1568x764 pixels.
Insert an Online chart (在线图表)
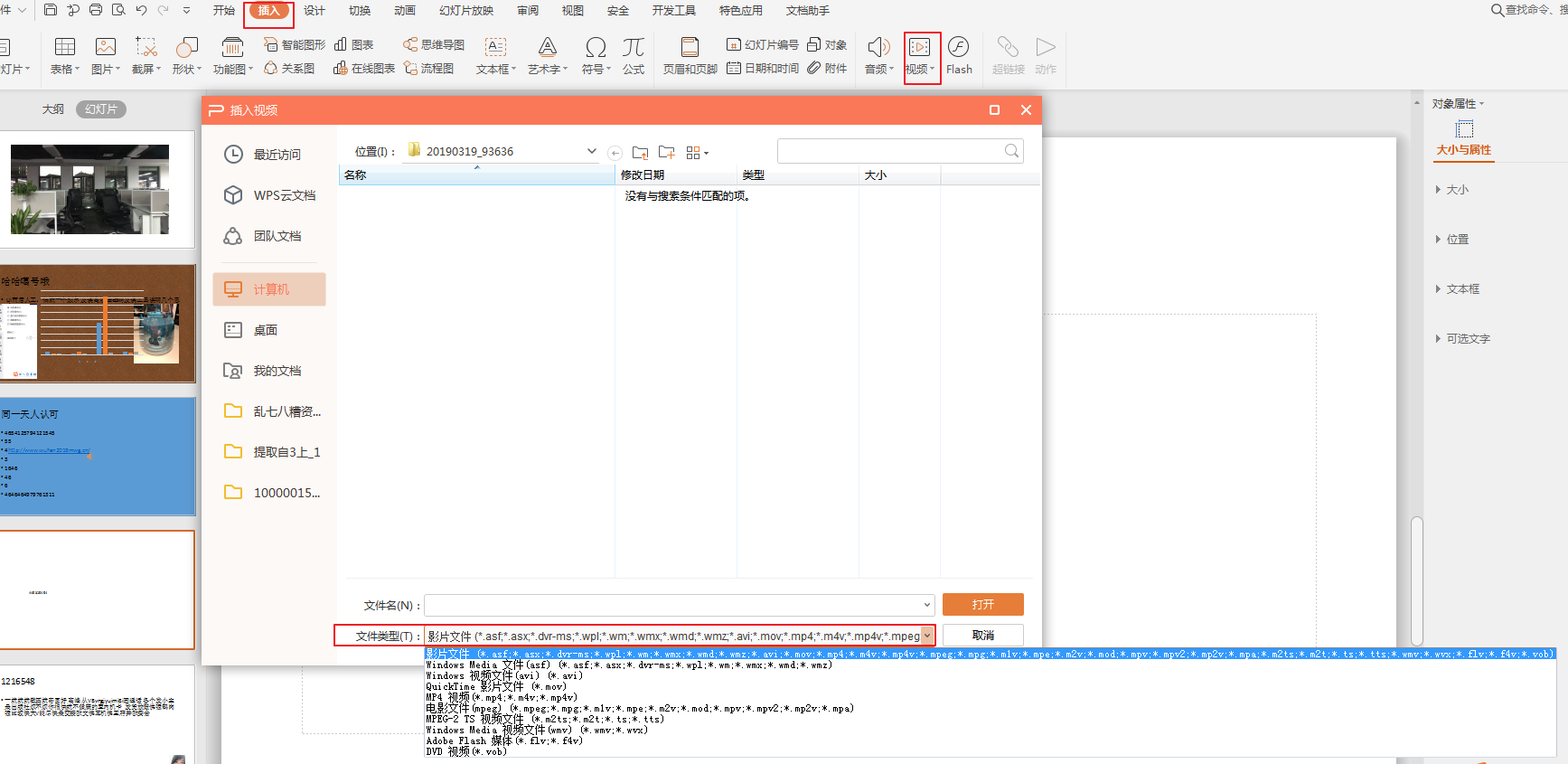click(x=364, y=68)
